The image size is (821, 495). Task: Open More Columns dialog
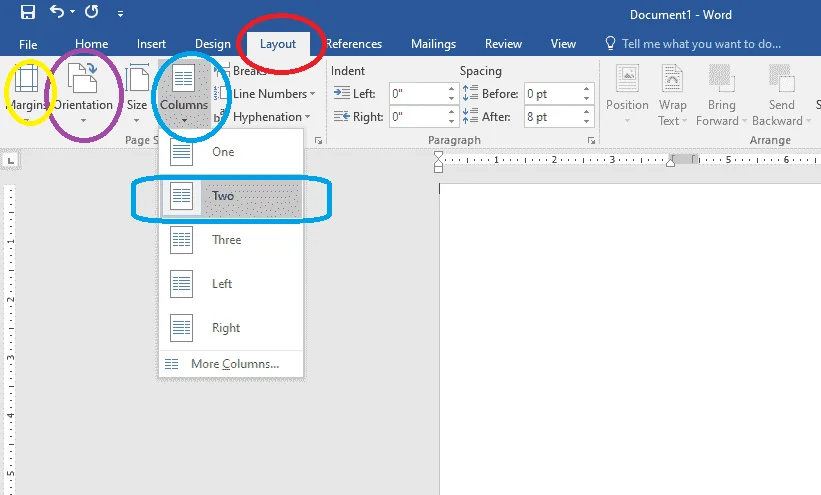231,364
